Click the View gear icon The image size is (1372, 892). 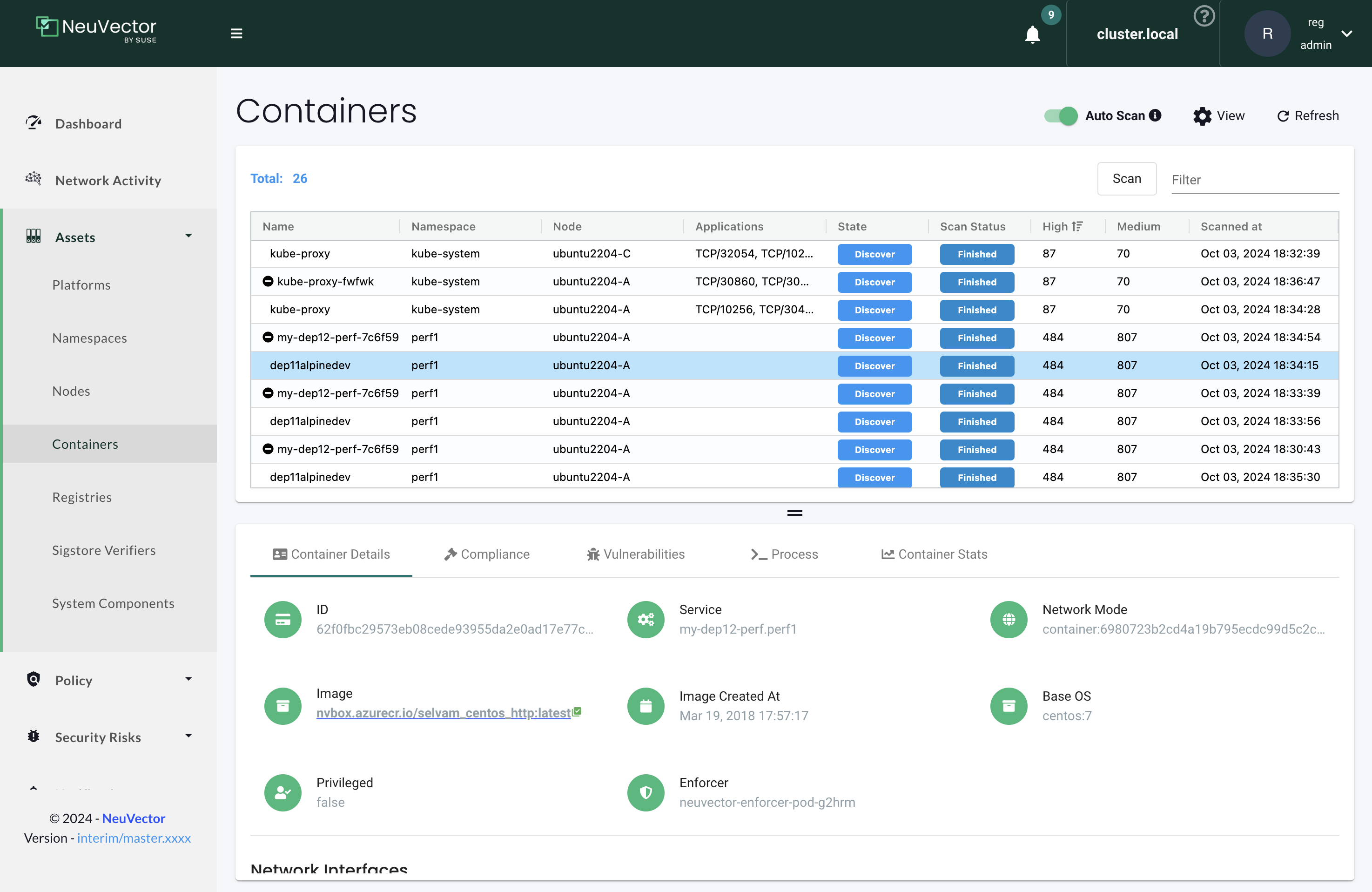point(1202,116)
